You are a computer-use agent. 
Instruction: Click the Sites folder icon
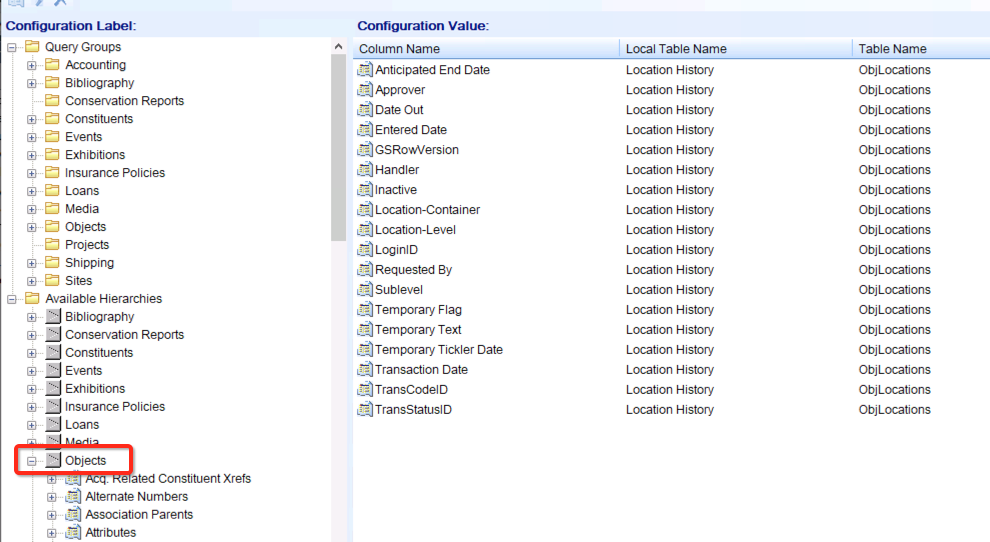click(52, 280)
